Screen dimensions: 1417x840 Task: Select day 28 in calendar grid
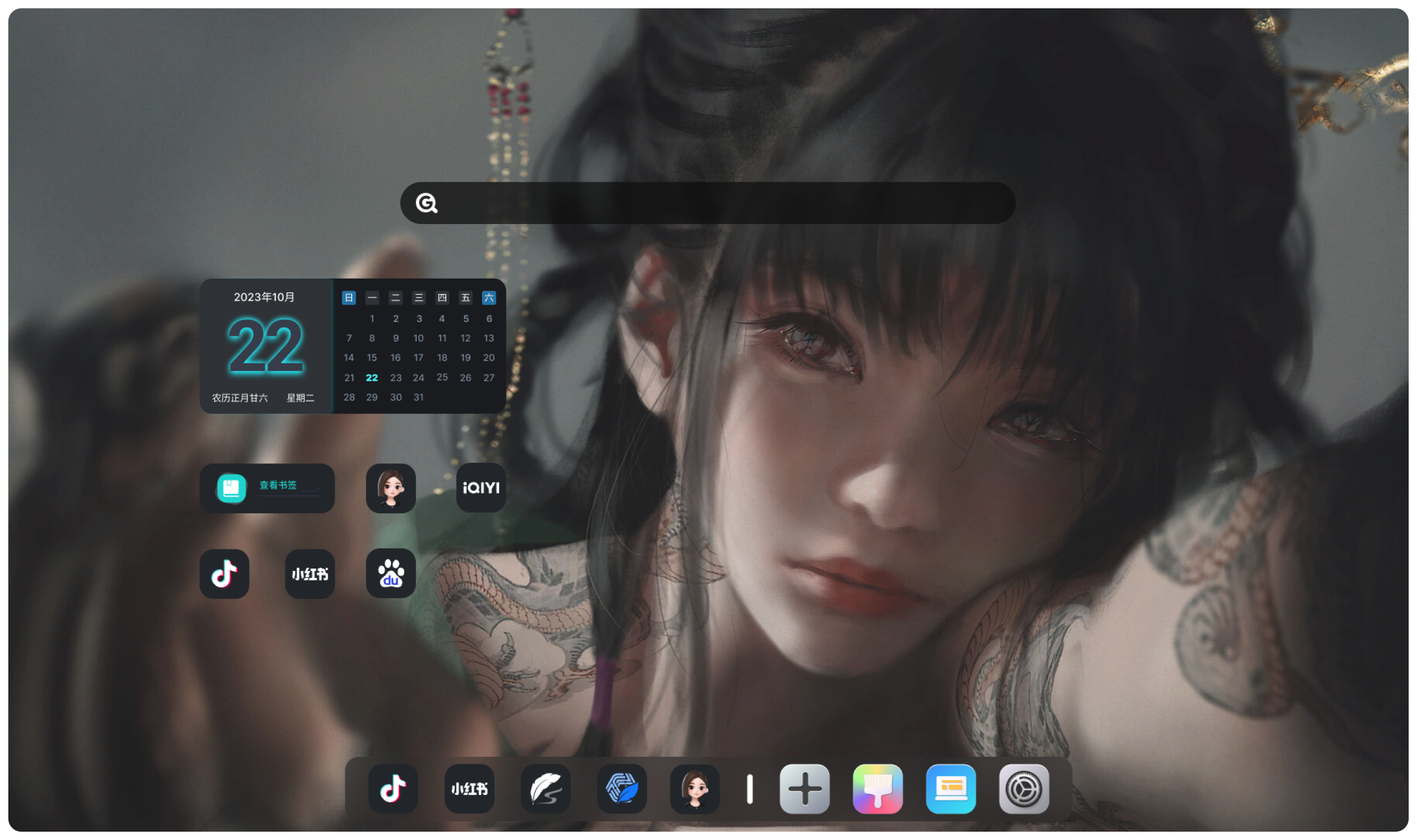(x=349, y=397)
